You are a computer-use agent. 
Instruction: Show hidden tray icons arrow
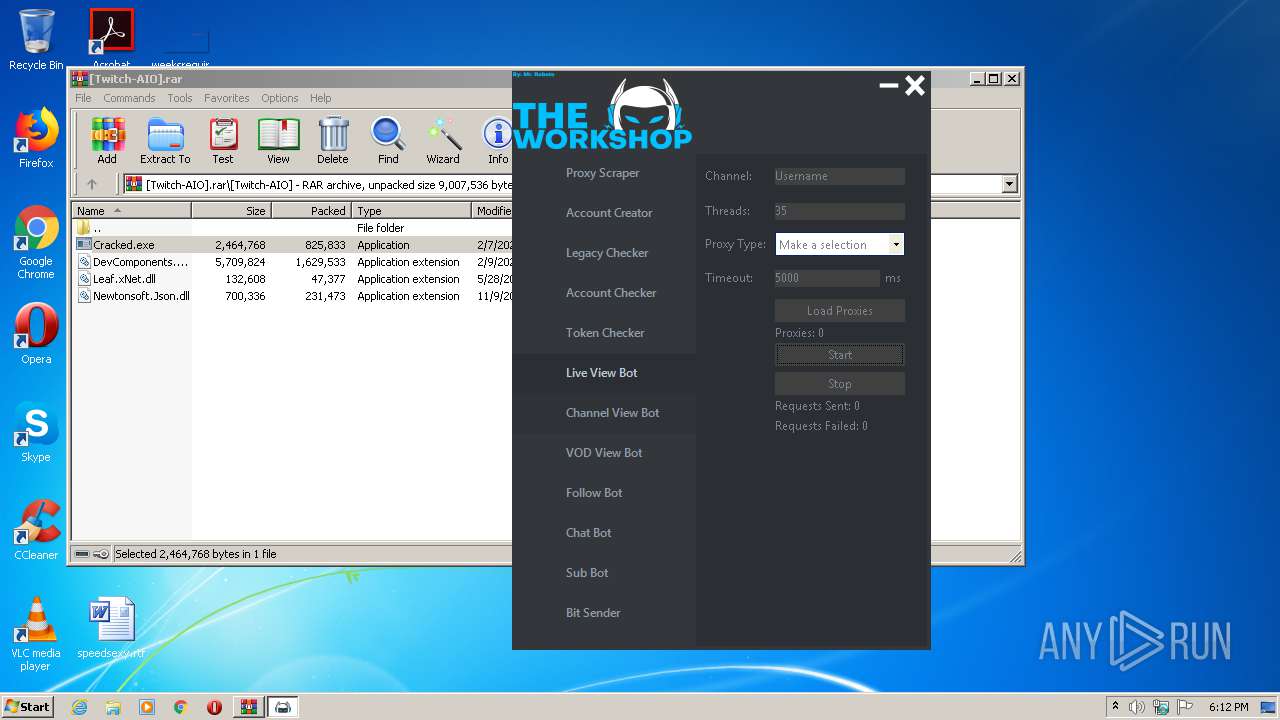pyautogui.click(x=1115, y=707)
